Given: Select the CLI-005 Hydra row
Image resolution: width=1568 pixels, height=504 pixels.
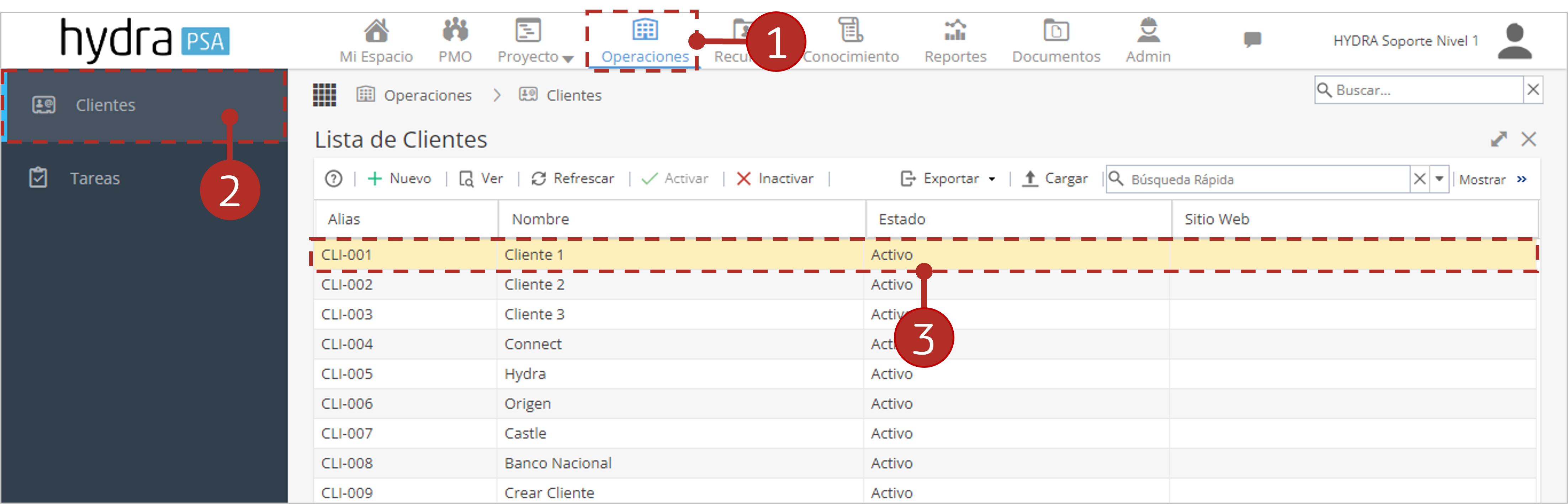Looking at the screenshot, I should (925, 374).
